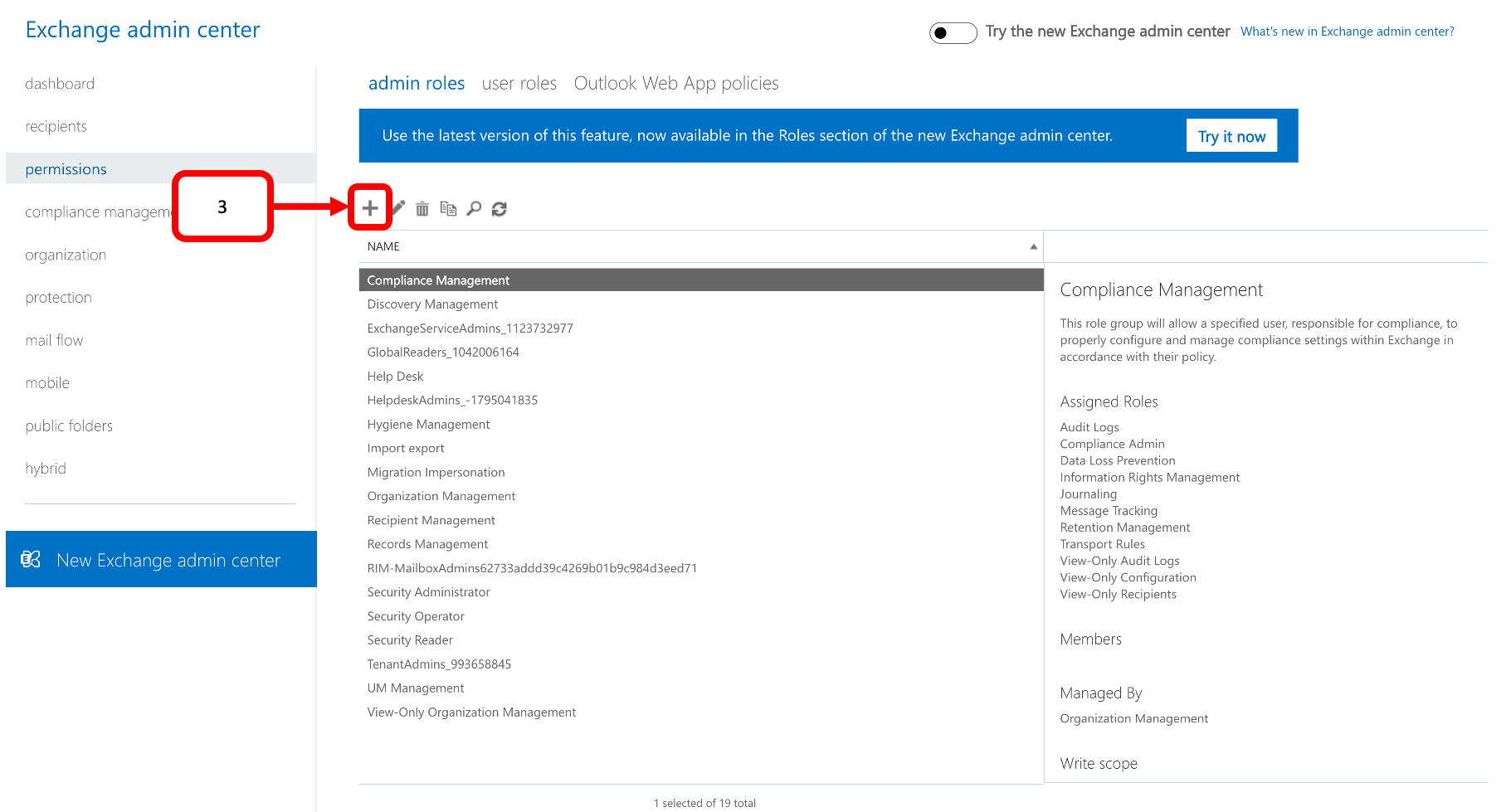Click the NAME column sort arrow
The width and height of the screenshot is (1511, 812).
(1033, 246)
